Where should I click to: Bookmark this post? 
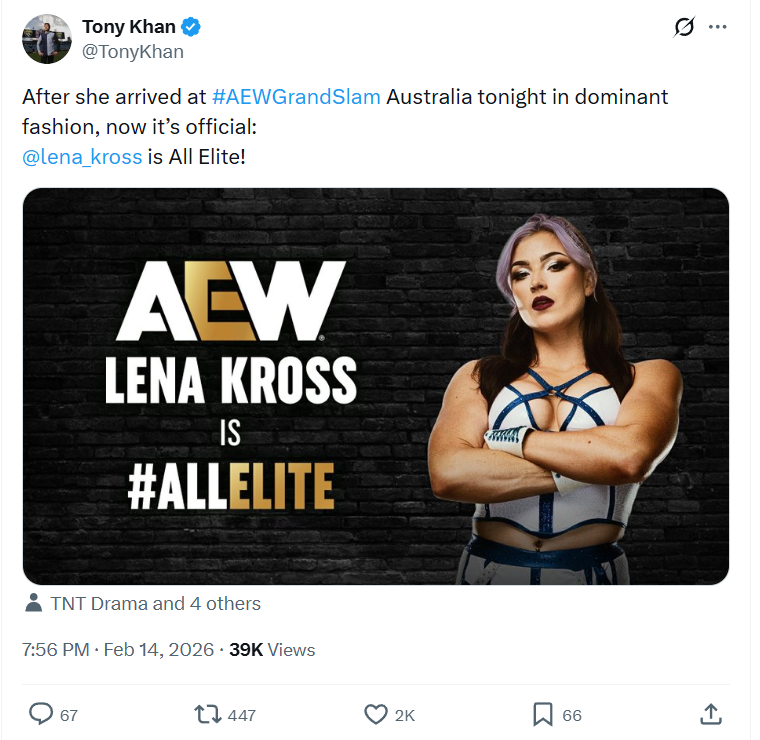(542, 714)
